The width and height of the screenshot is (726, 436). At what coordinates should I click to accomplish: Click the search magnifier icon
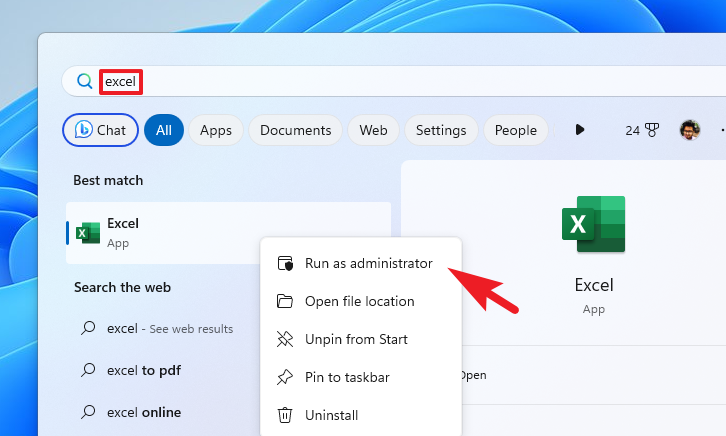(x=84, y=81)
